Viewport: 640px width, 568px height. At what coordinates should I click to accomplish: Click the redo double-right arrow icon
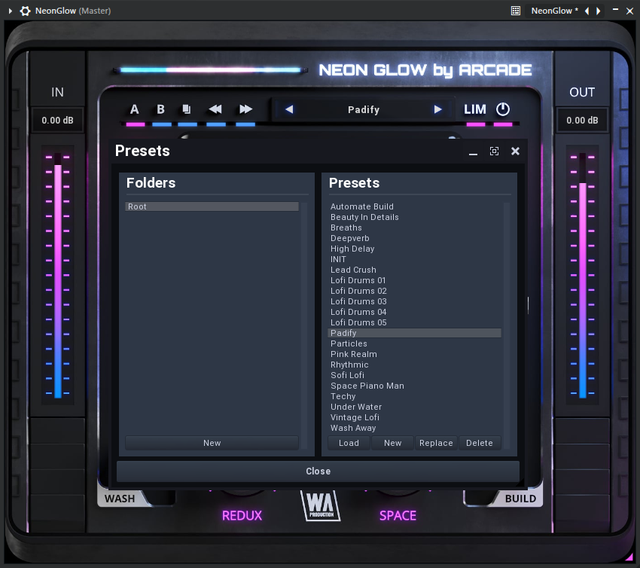pos(245,109)
